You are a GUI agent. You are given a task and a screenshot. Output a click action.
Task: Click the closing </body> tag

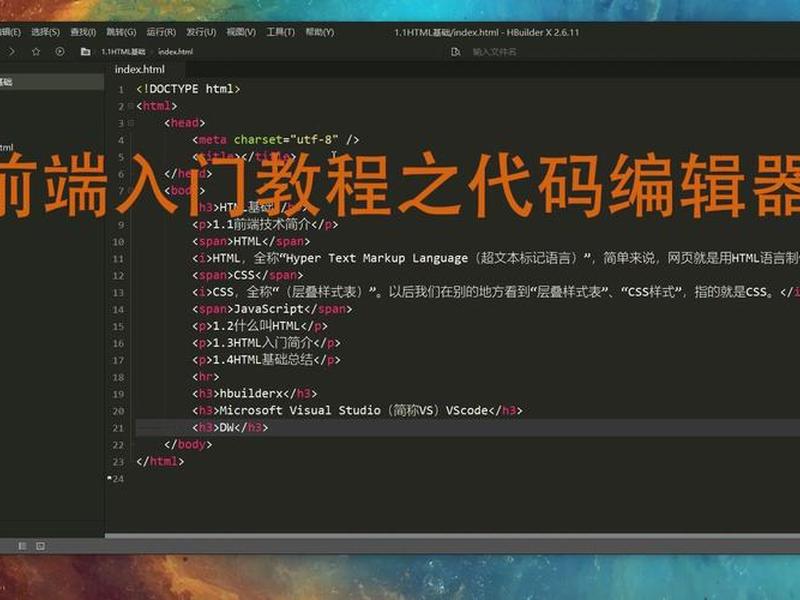point(188,444)
